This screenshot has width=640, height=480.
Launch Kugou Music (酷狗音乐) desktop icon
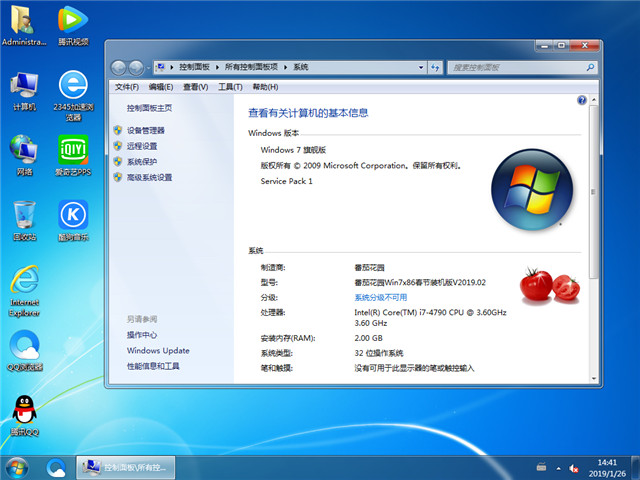[73, 220]
